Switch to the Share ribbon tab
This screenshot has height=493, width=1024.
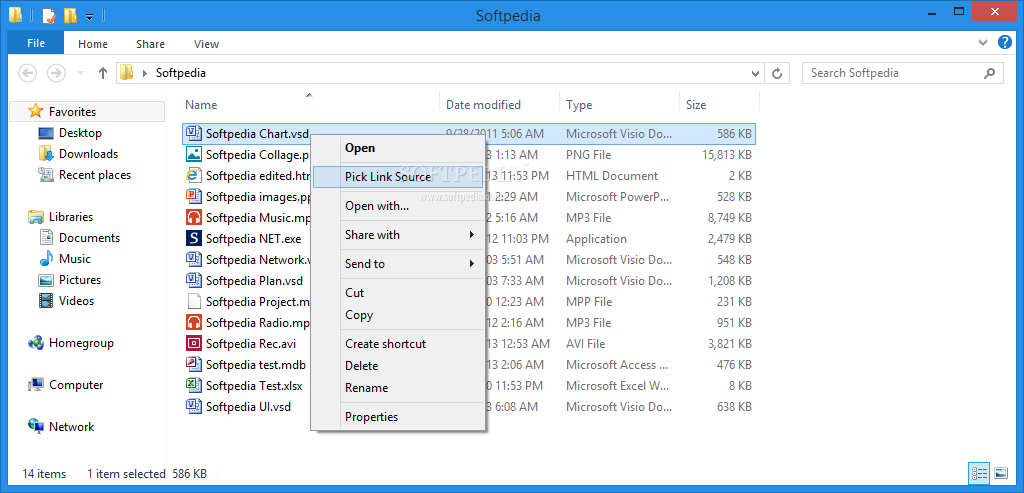click(150, 44)
